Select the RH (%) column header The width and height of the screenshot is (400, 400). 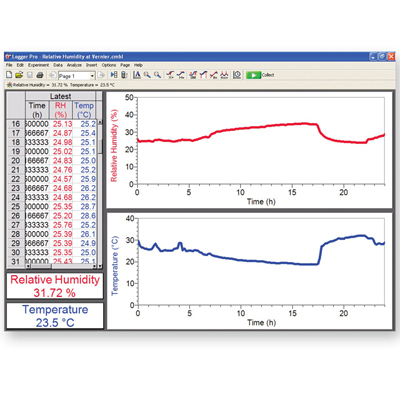(60, 110)
